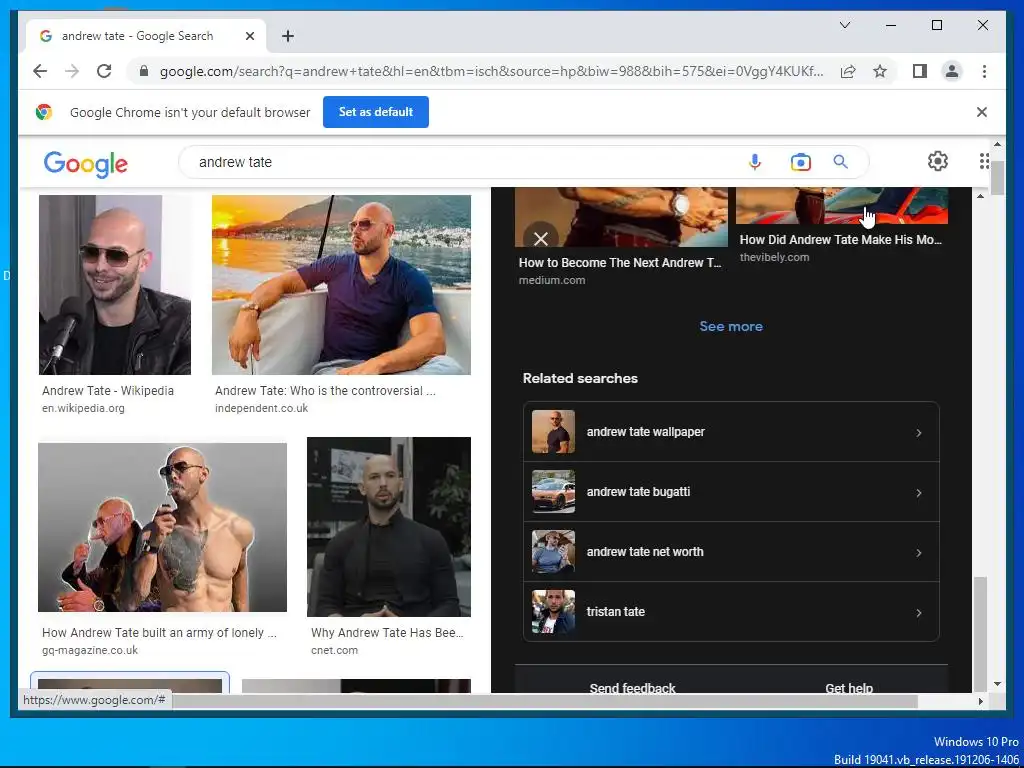
Task: Open the Chrome three-dot menu
Action: click(984, 71)
